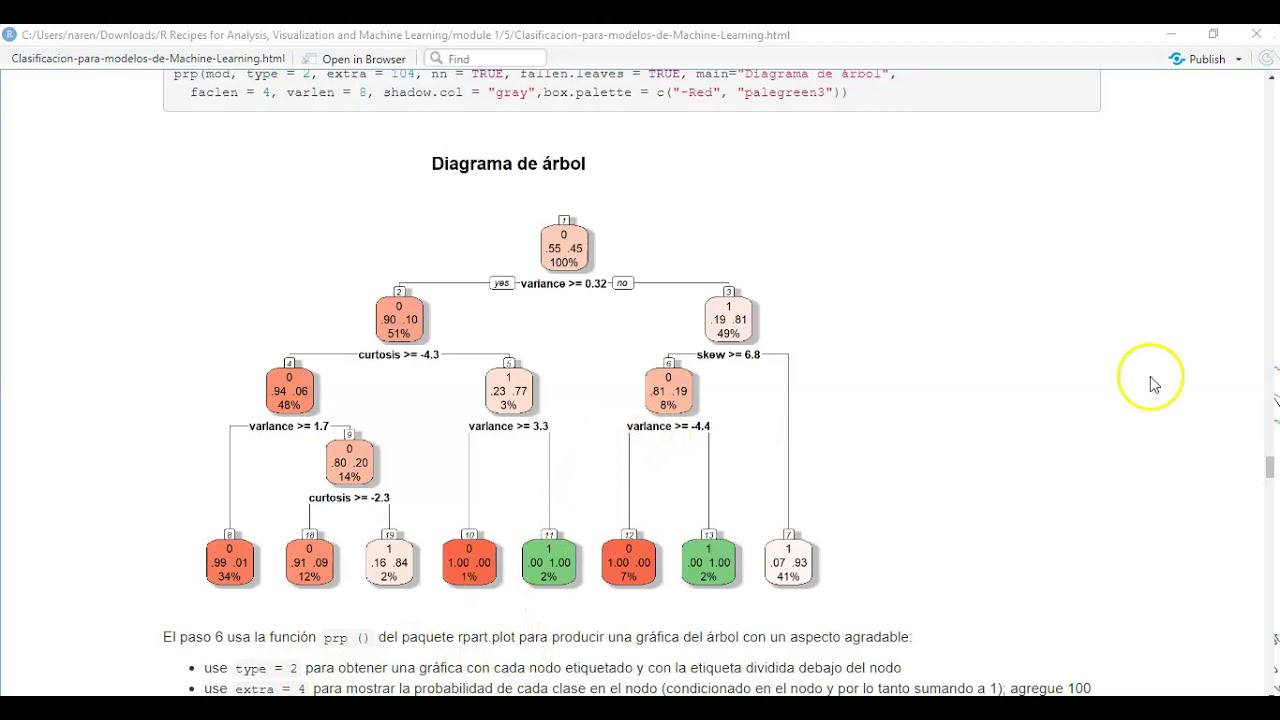The image size is (1280, 720).
Task: Click the 'palegreen3' string in code
Action: [785, 92]
